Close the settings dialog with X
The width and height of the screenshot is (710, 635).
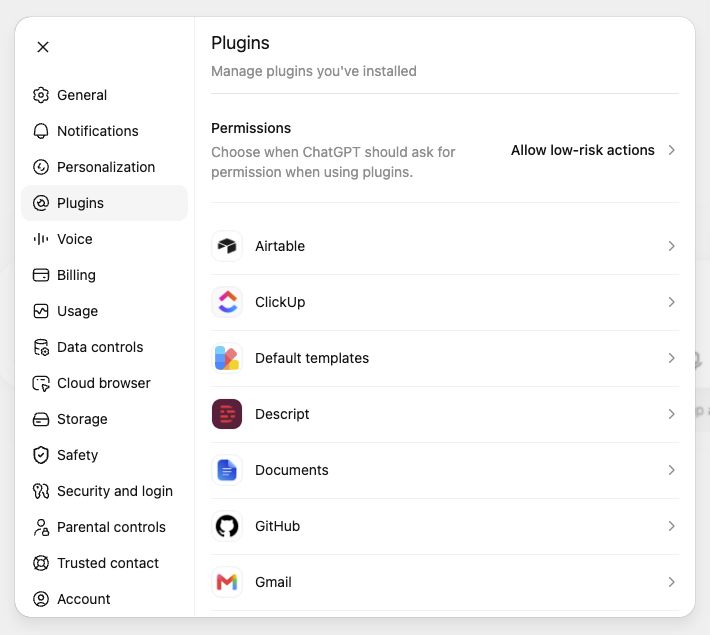[x=43, y=47]
